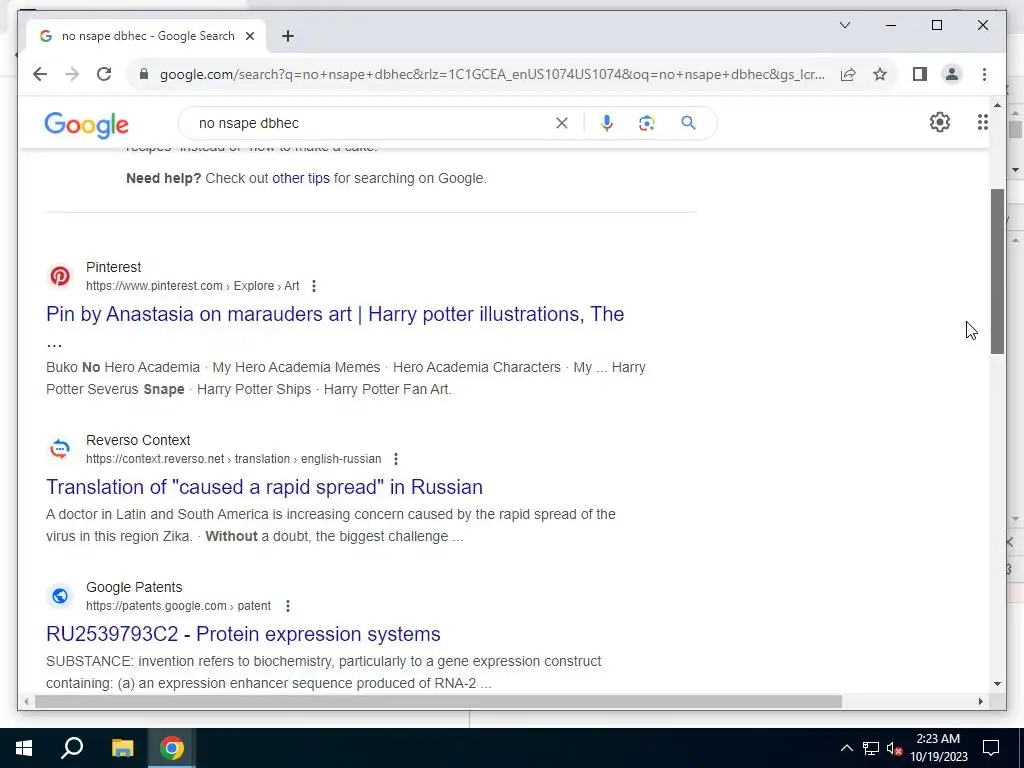Open a new tab with the plus button
The image size is (1024, 768).
(288, 36)
